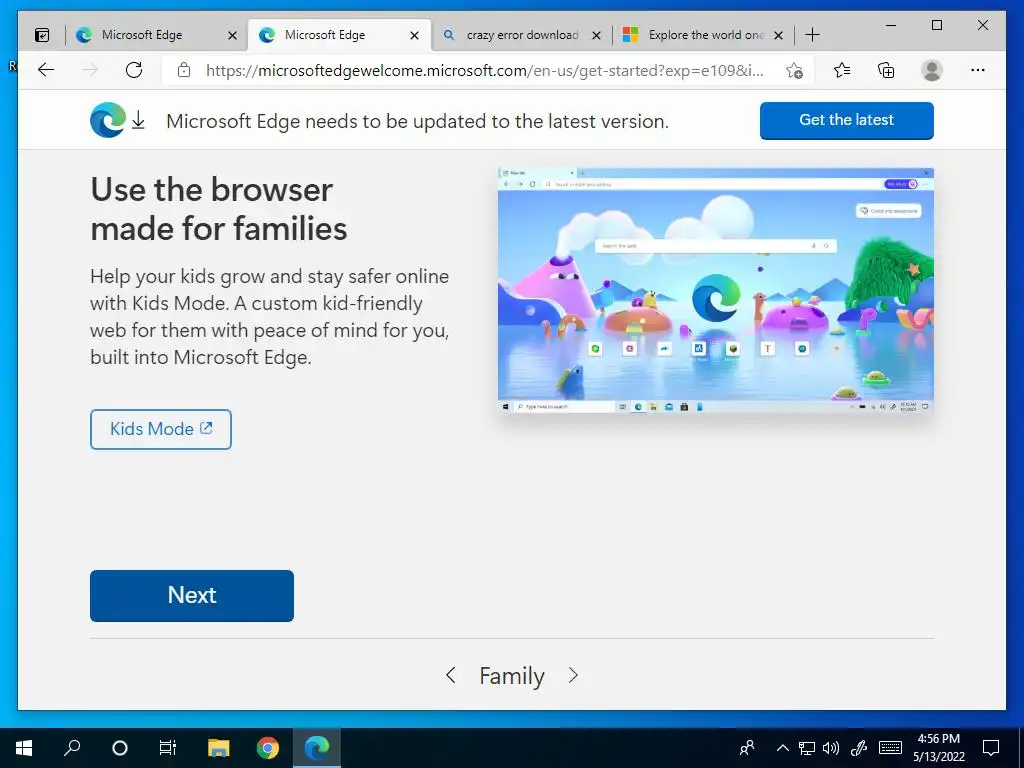1024x768 pixels.
Task: Go back with the browser back arrow
Action: (46, 70)
